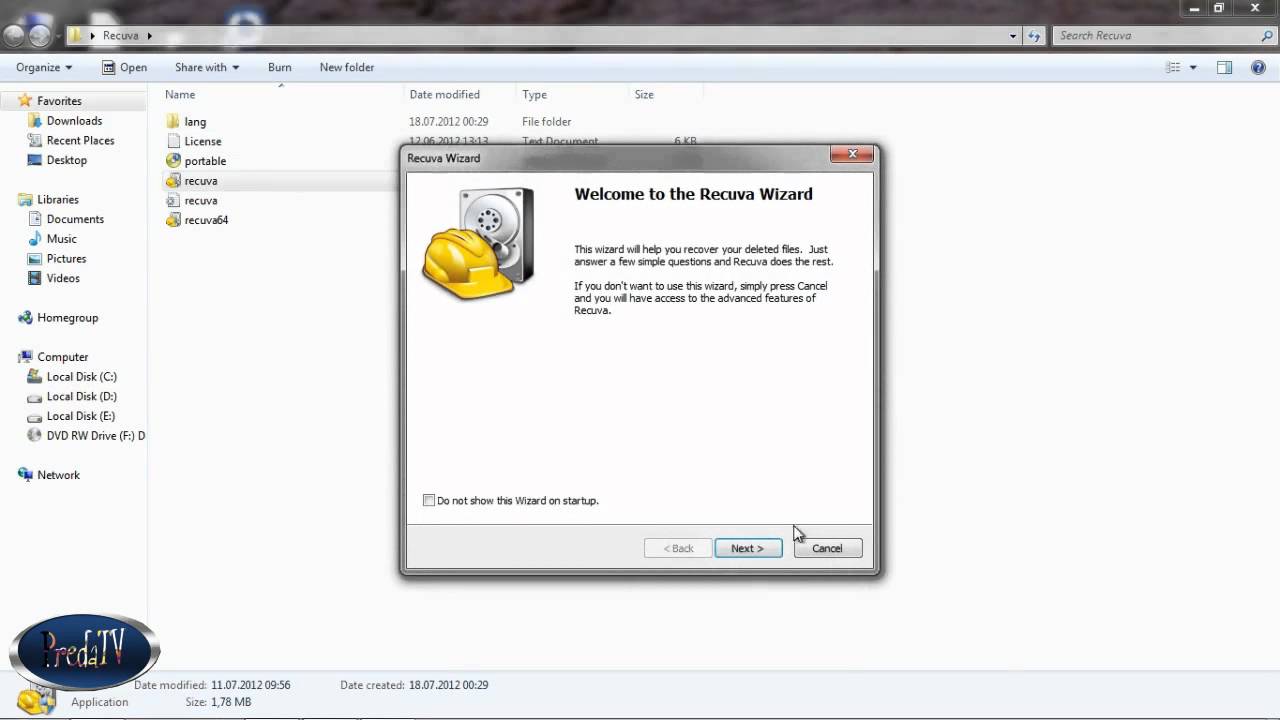Open Downloads in Favorites
This screenshot has width=1280, height=720.
click(74, 120)
